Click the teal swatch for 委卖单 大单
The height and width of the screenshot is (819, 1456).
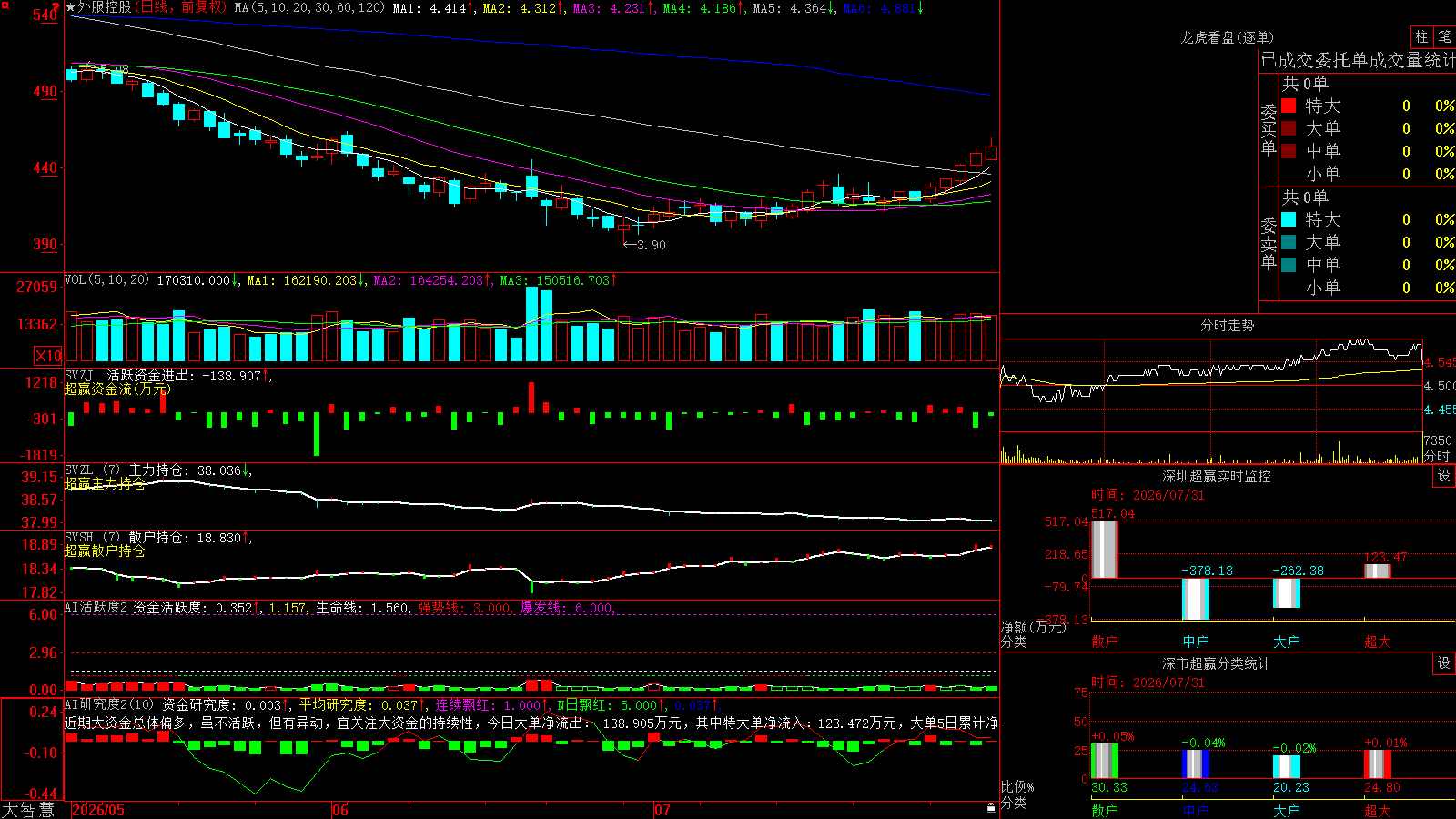click(1289, 242)
